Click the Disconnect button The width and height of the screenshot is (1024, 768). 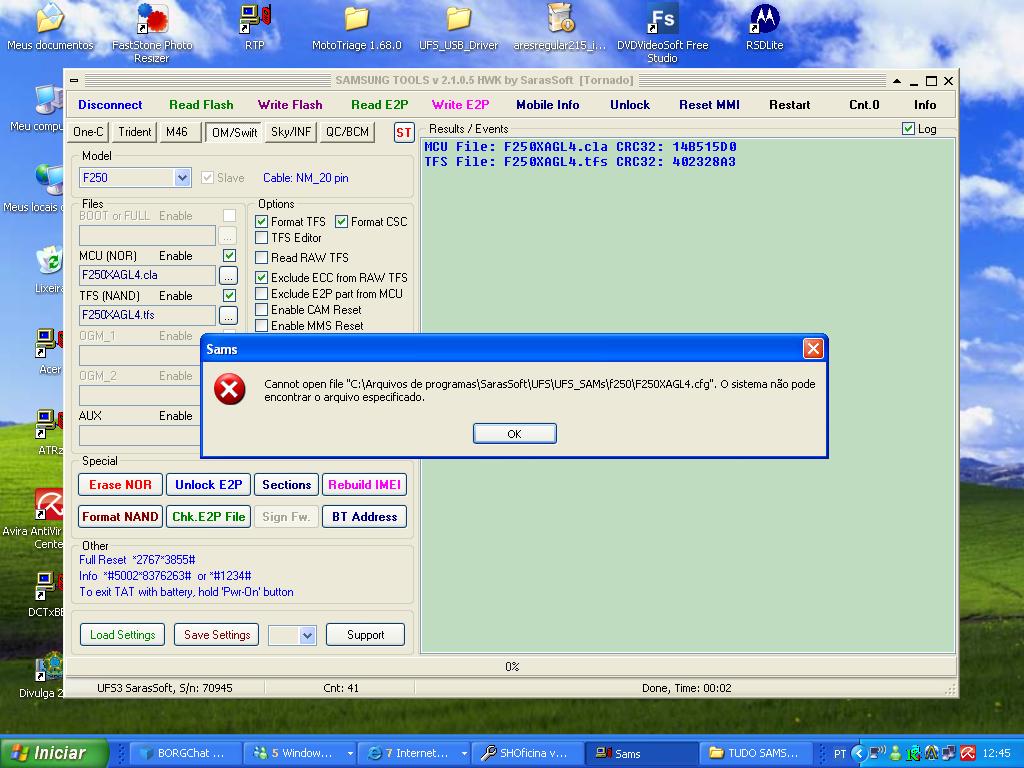[x=110, y=104]
